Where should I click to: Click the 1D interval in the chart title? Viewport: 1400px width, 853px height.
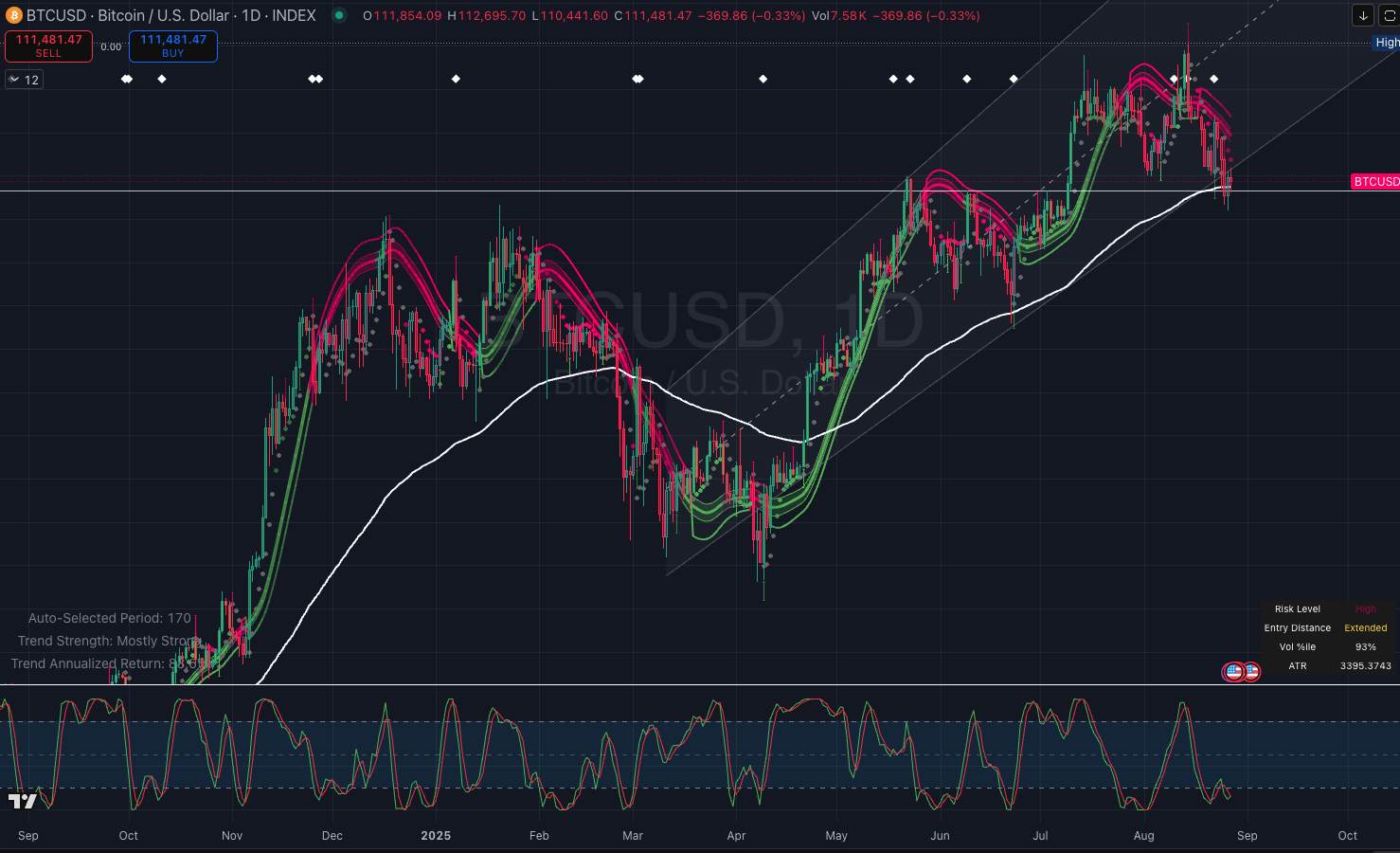coord(251,15)
